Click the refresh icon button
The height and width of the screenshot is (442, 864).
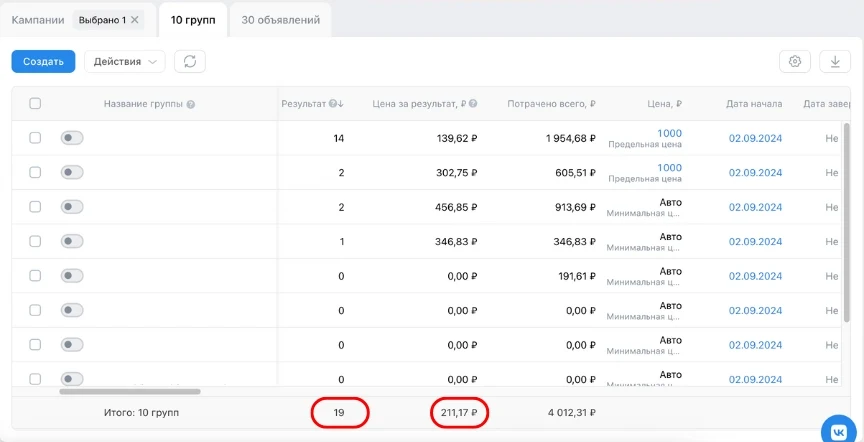190,62
